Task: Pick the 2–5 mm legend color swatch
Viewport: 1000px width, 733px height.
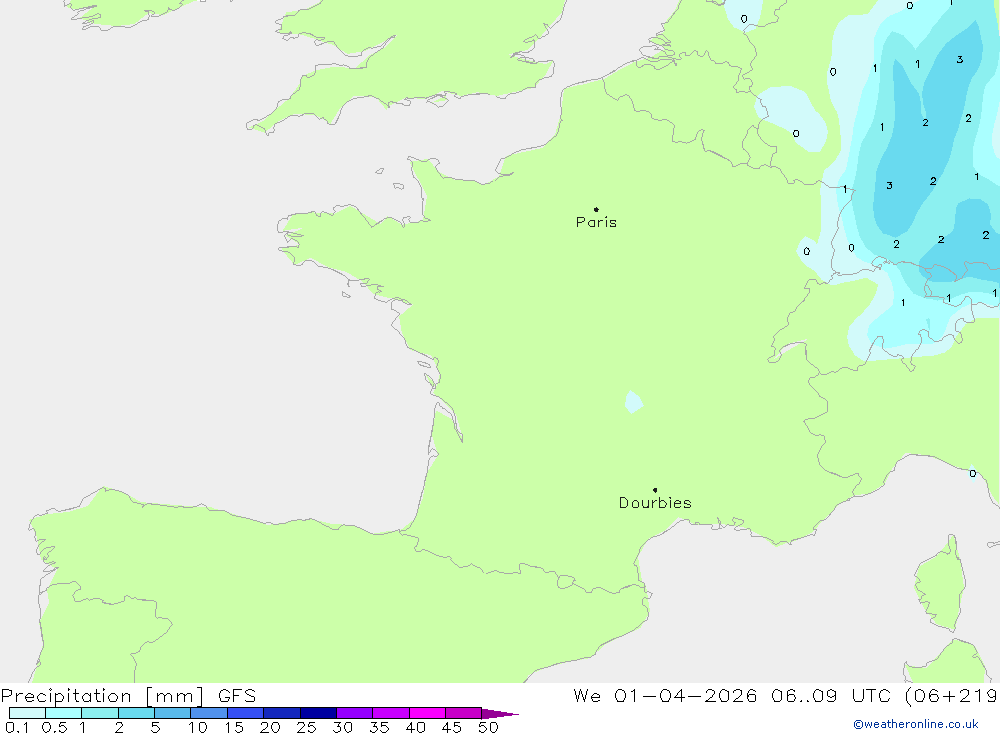Action: (136, 713)
